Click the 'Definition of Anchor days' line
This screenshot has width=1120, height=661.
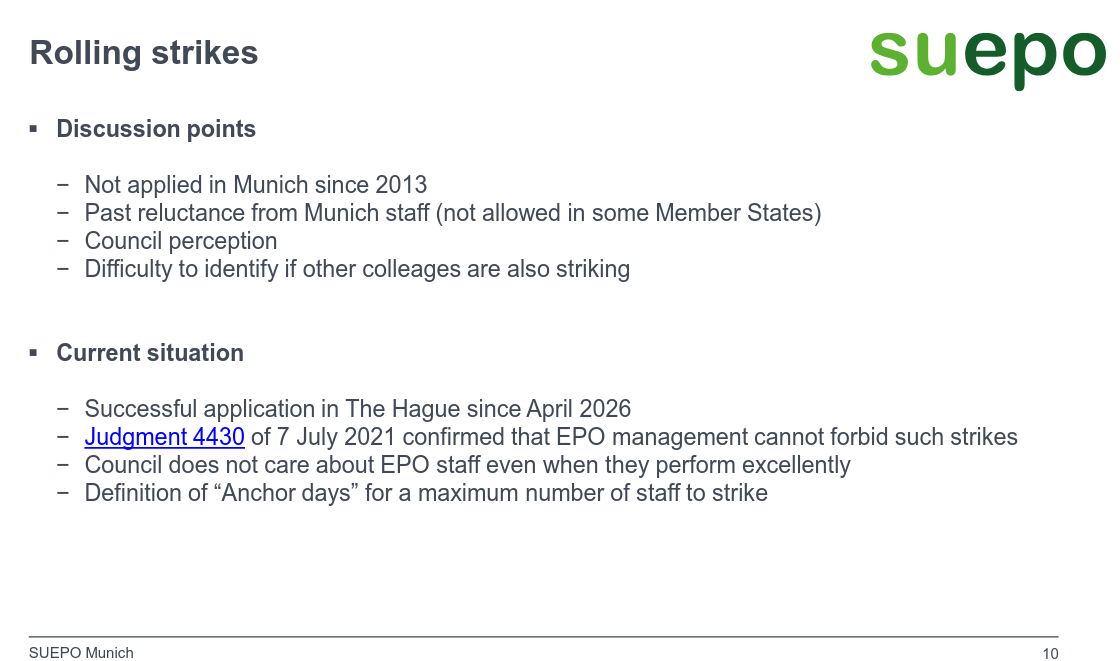click(x=426, y=493)
